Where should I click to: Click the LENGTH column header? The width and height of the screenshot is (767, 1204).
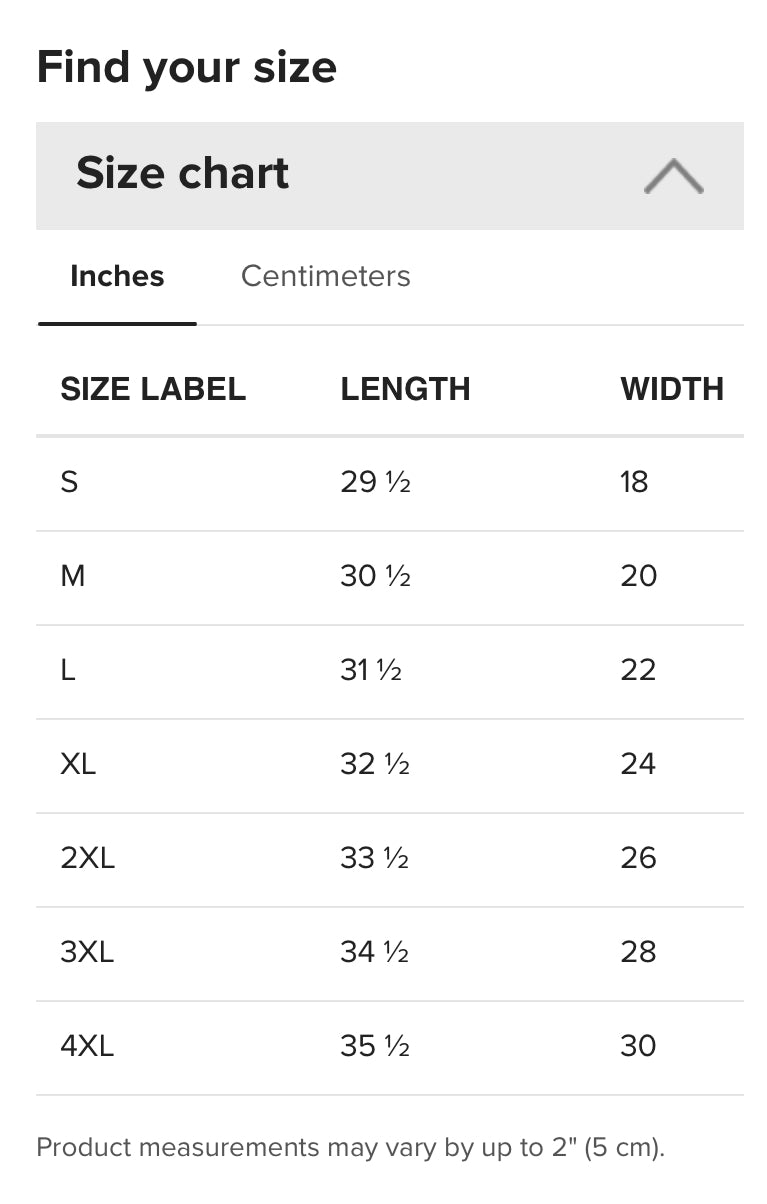tap(405, 389)
